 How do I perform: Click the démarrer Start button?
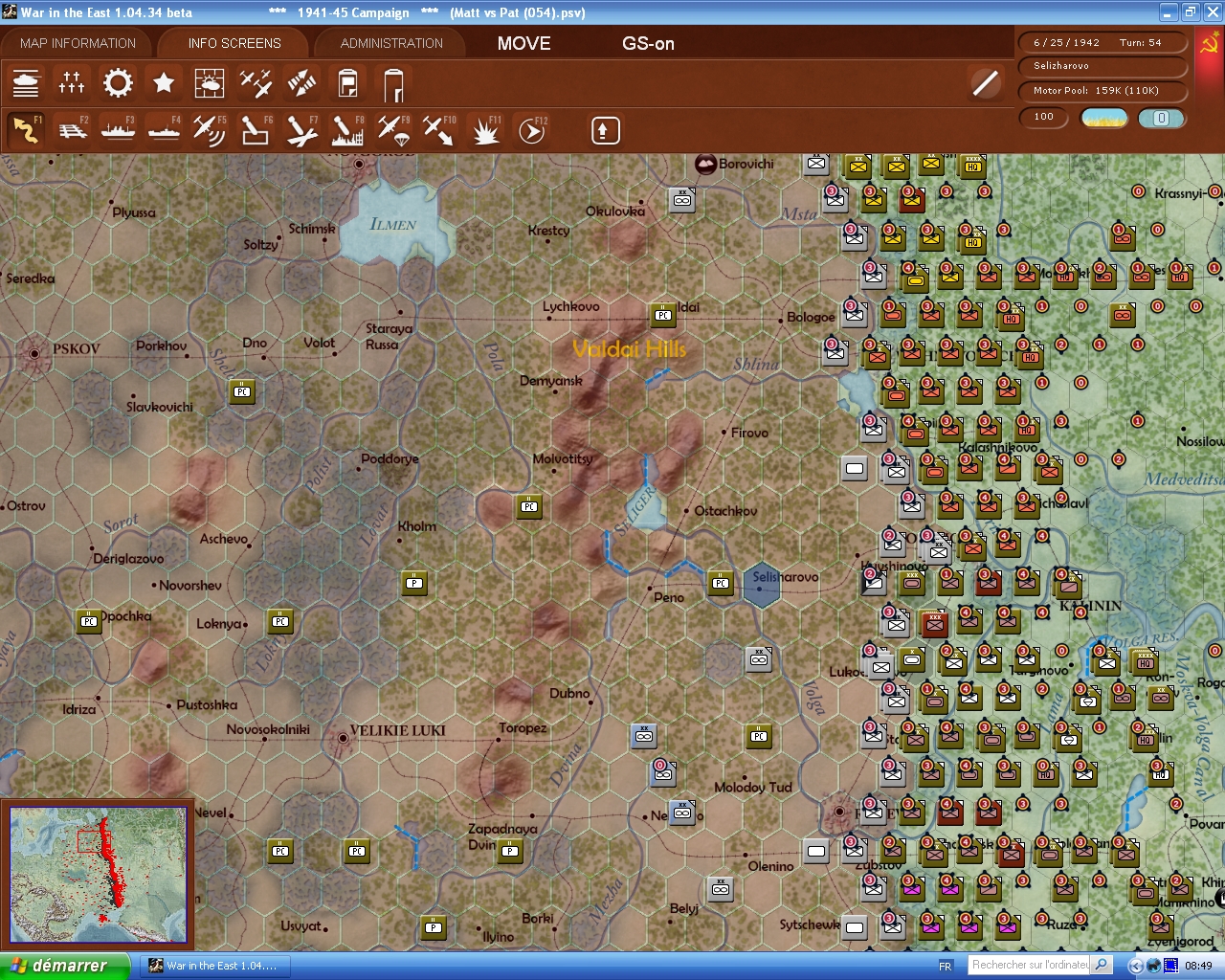tap(64, 966)
